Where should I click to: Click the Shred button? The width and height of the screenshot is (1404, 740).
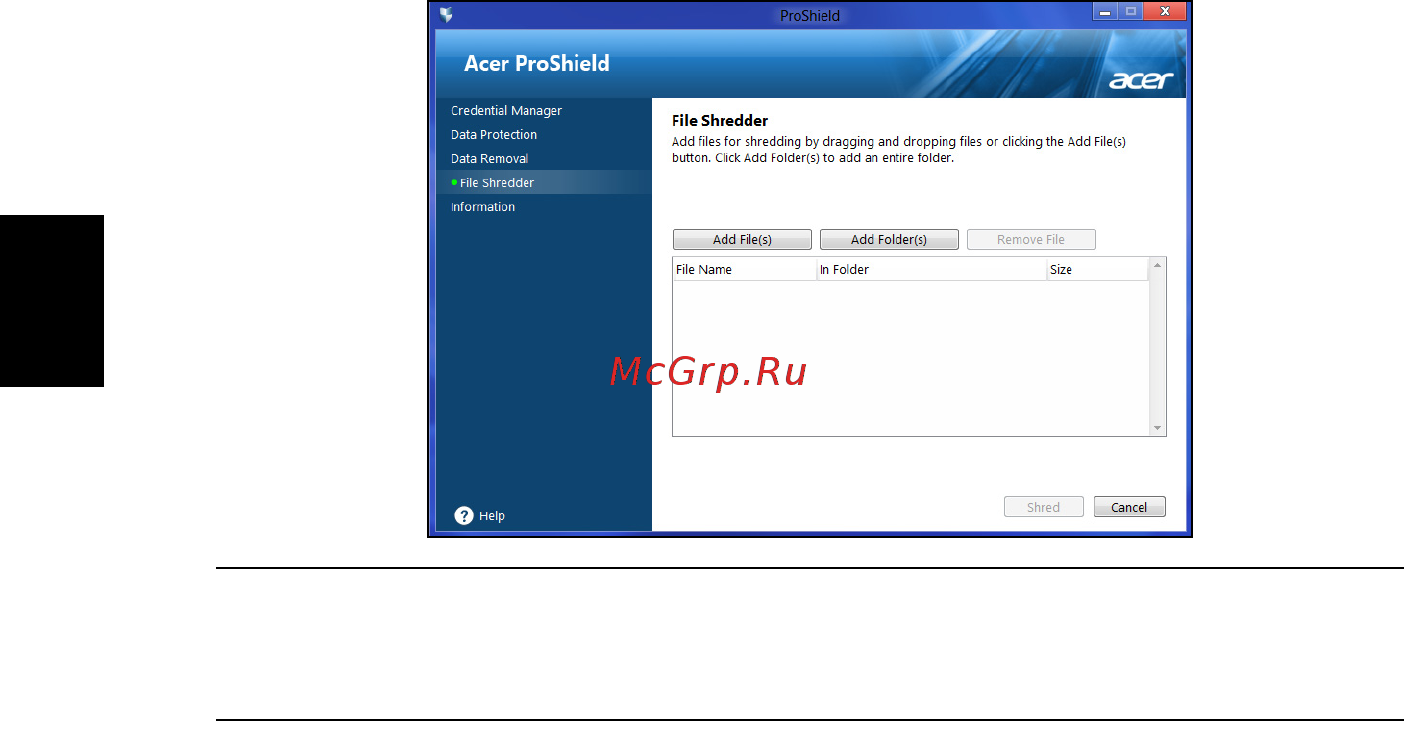(x=1044, y=507)
